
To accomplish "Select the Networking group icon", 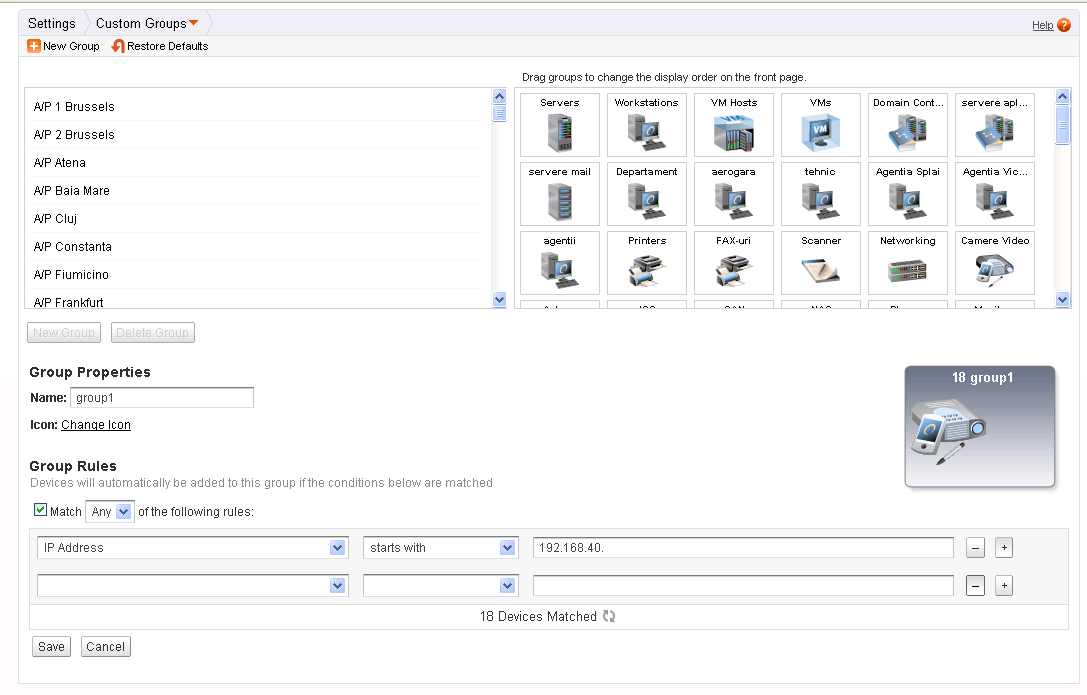I will pos(907,263).
